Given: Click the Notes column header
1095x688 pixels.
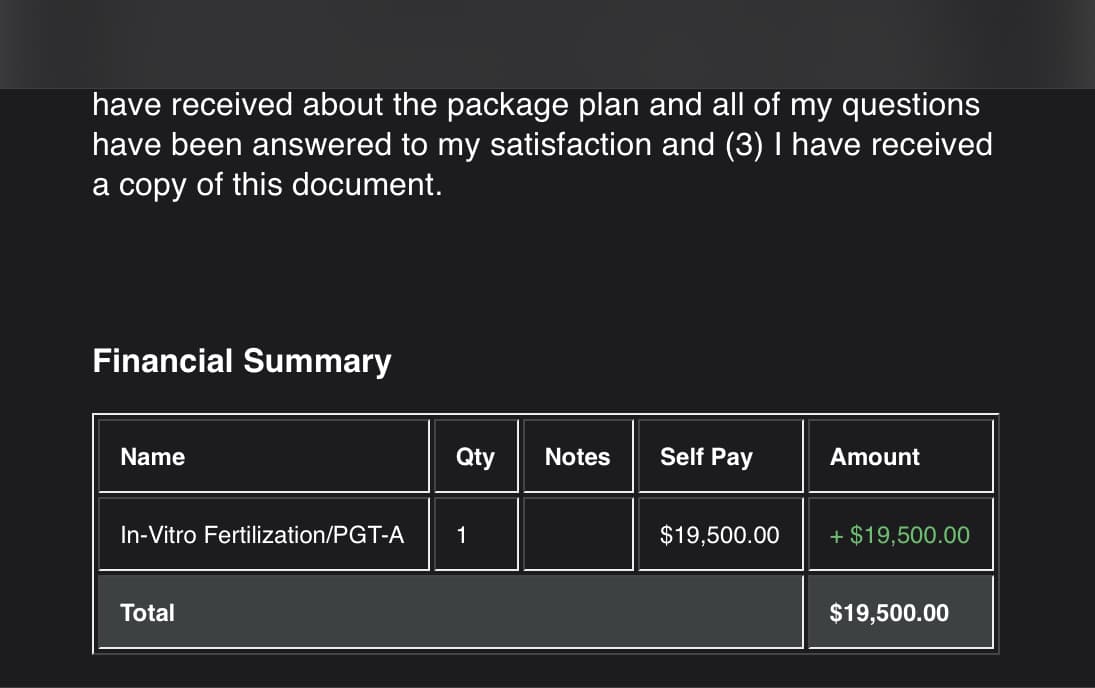Looking at the screenshot, I should (x=578, y=457).
